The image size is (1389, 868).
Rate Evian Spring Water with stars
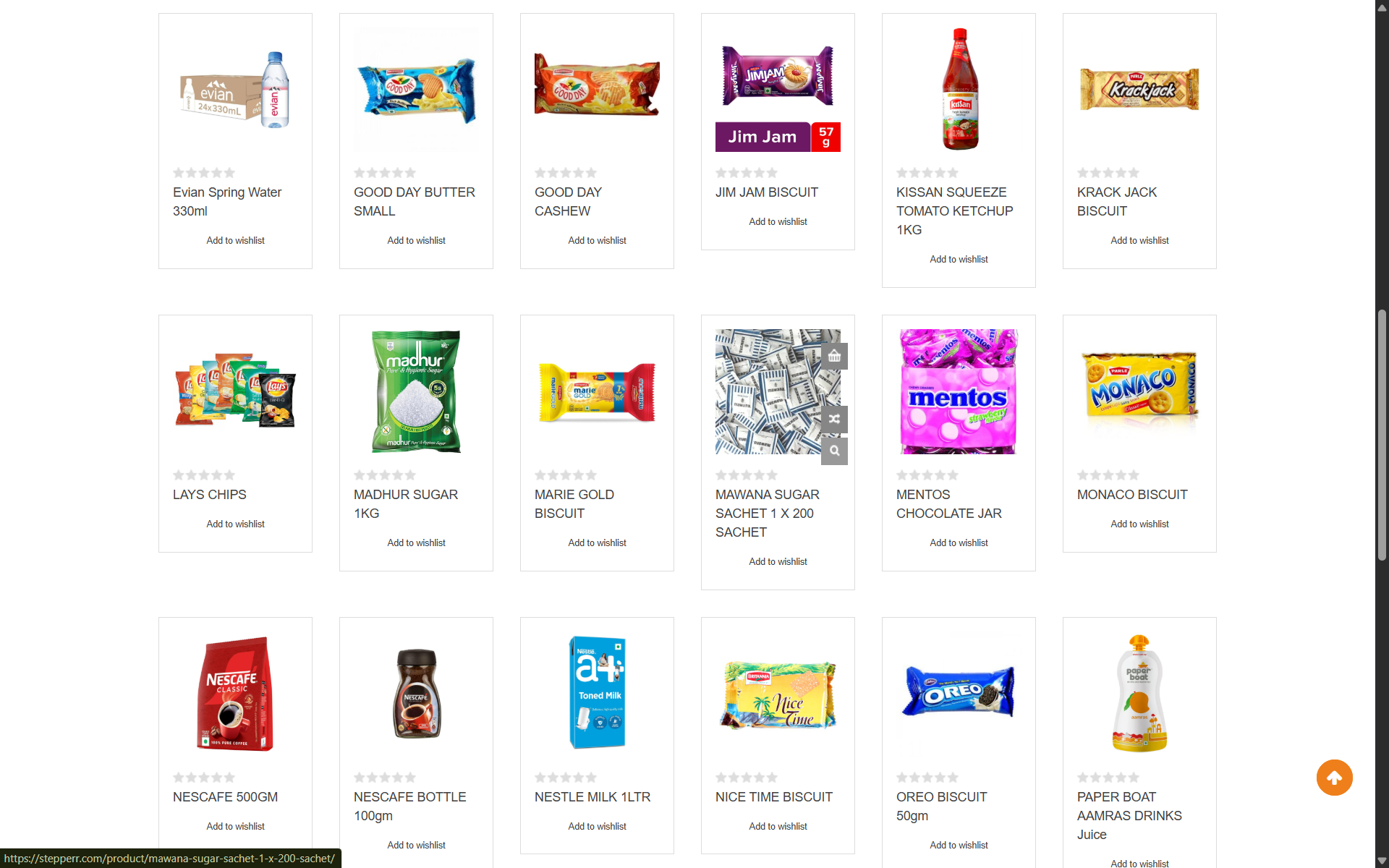tap(204, 173)
